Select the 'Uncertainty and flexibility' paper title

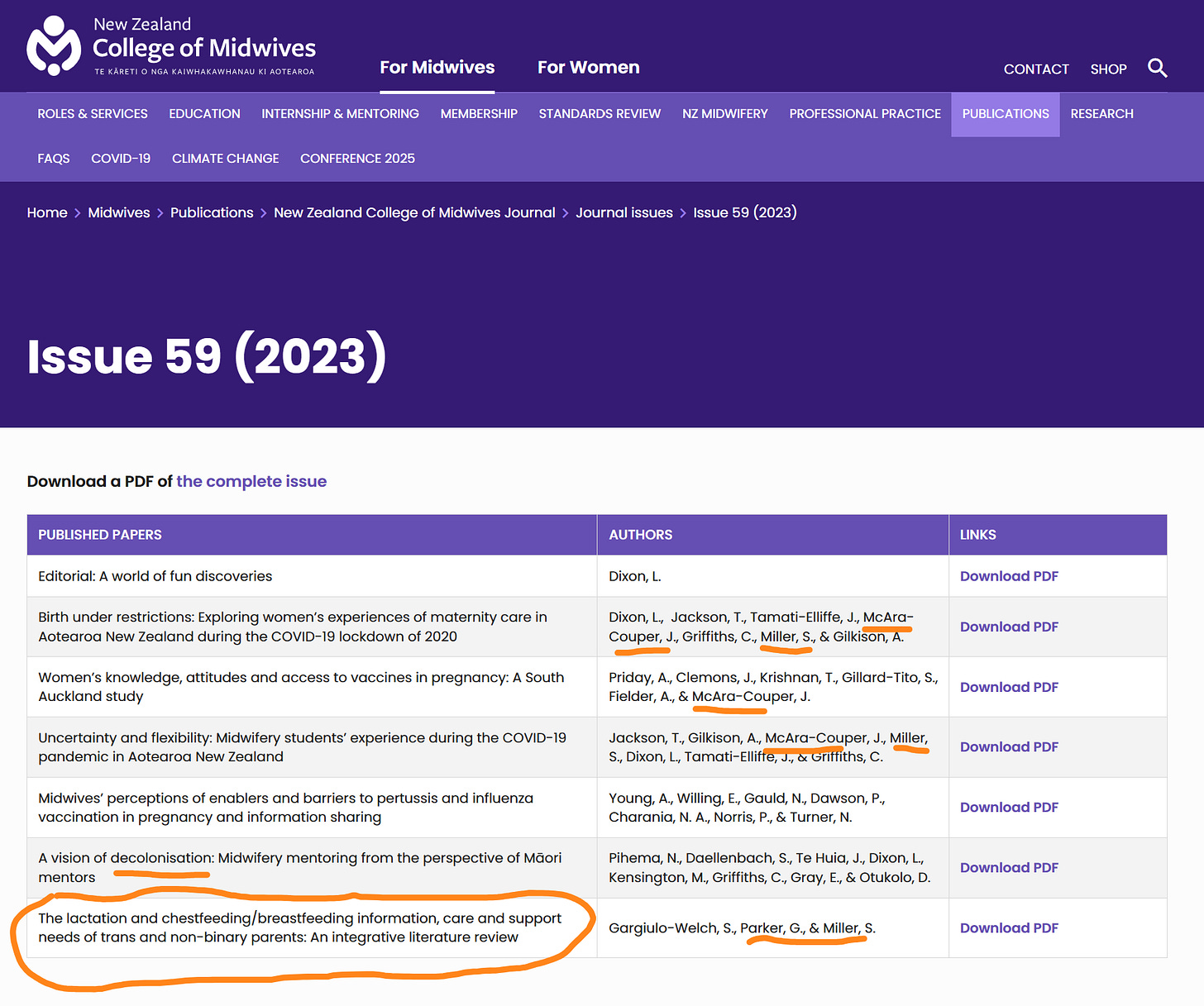(x=302, y=746)
